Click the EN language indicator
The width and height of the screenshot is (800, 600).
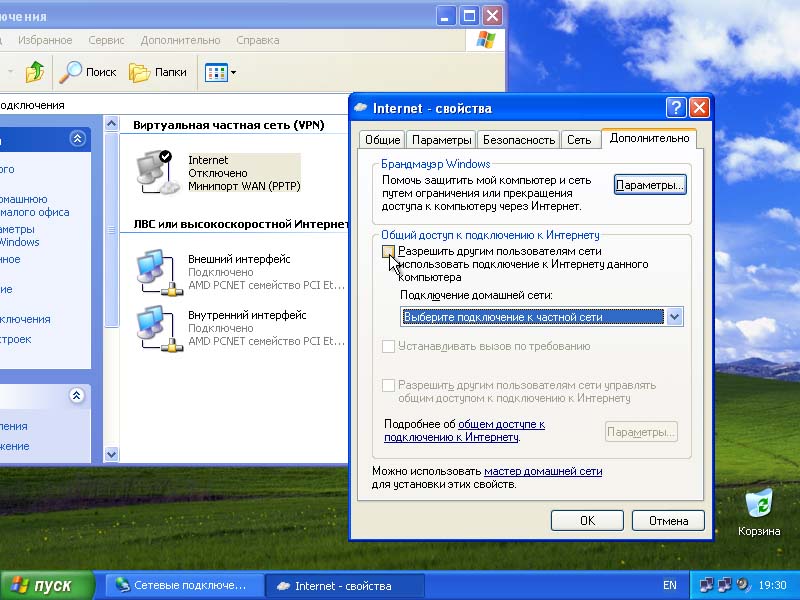(x=669, y=585)
